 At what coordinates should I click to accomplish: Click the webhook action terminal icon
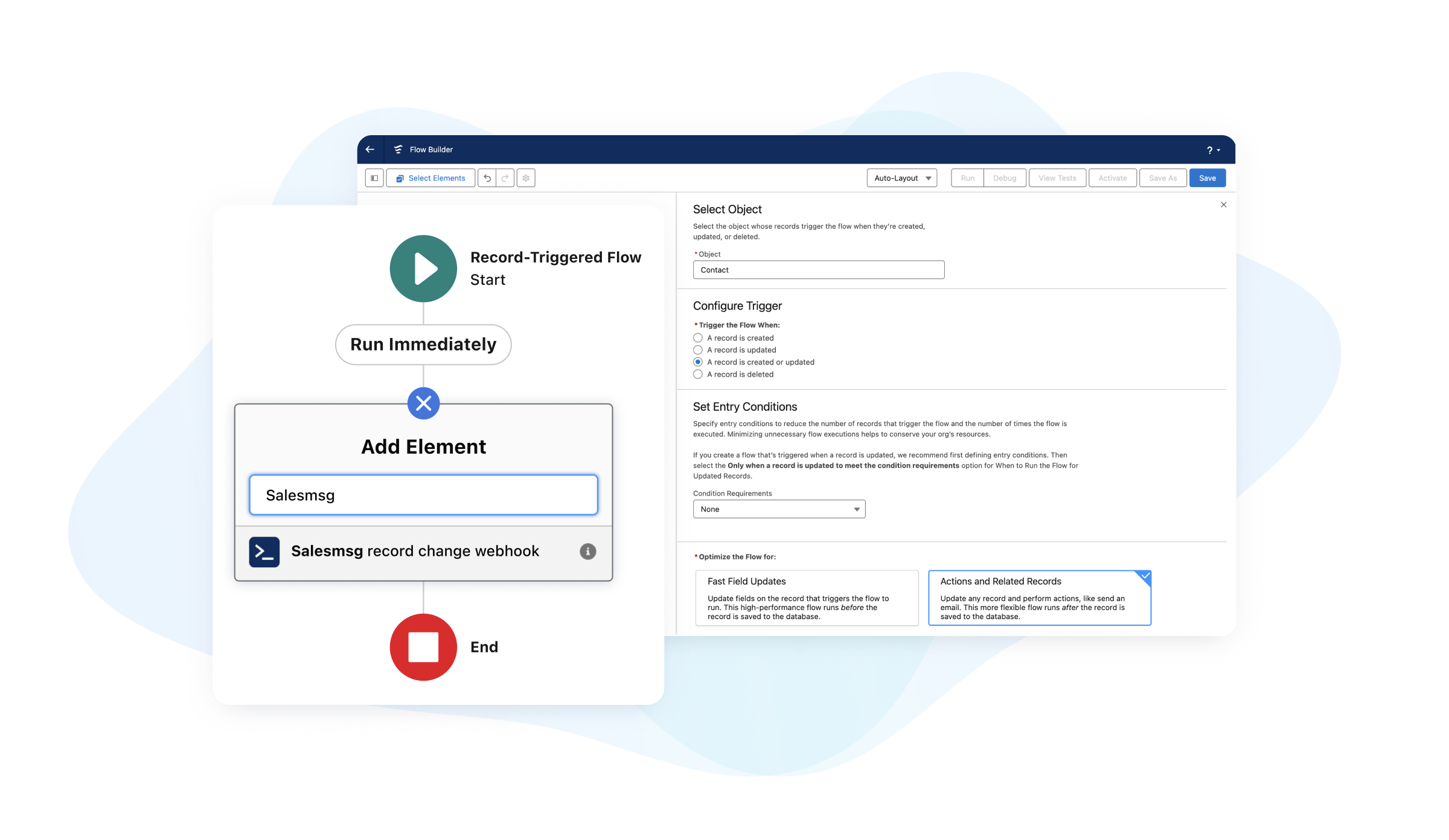tap(264, 552)
